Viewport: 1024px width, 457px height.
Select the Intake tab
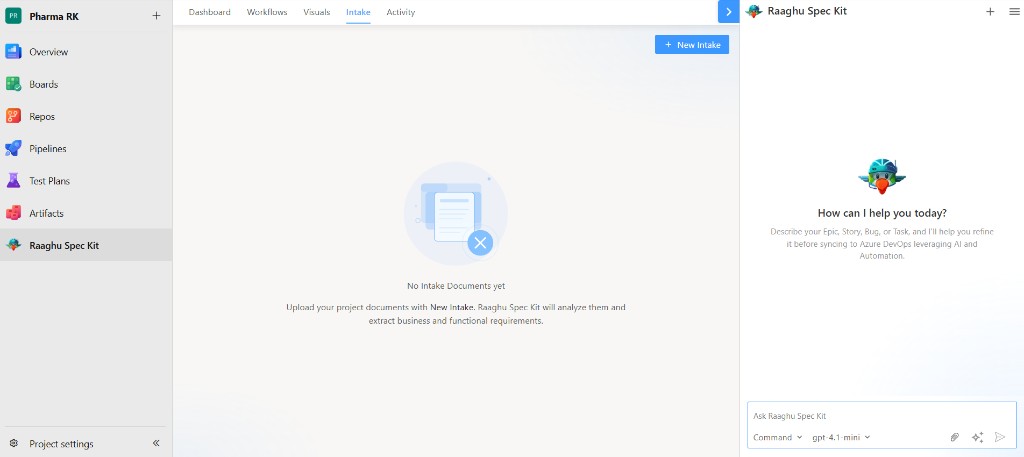click(x=359, y=12)
